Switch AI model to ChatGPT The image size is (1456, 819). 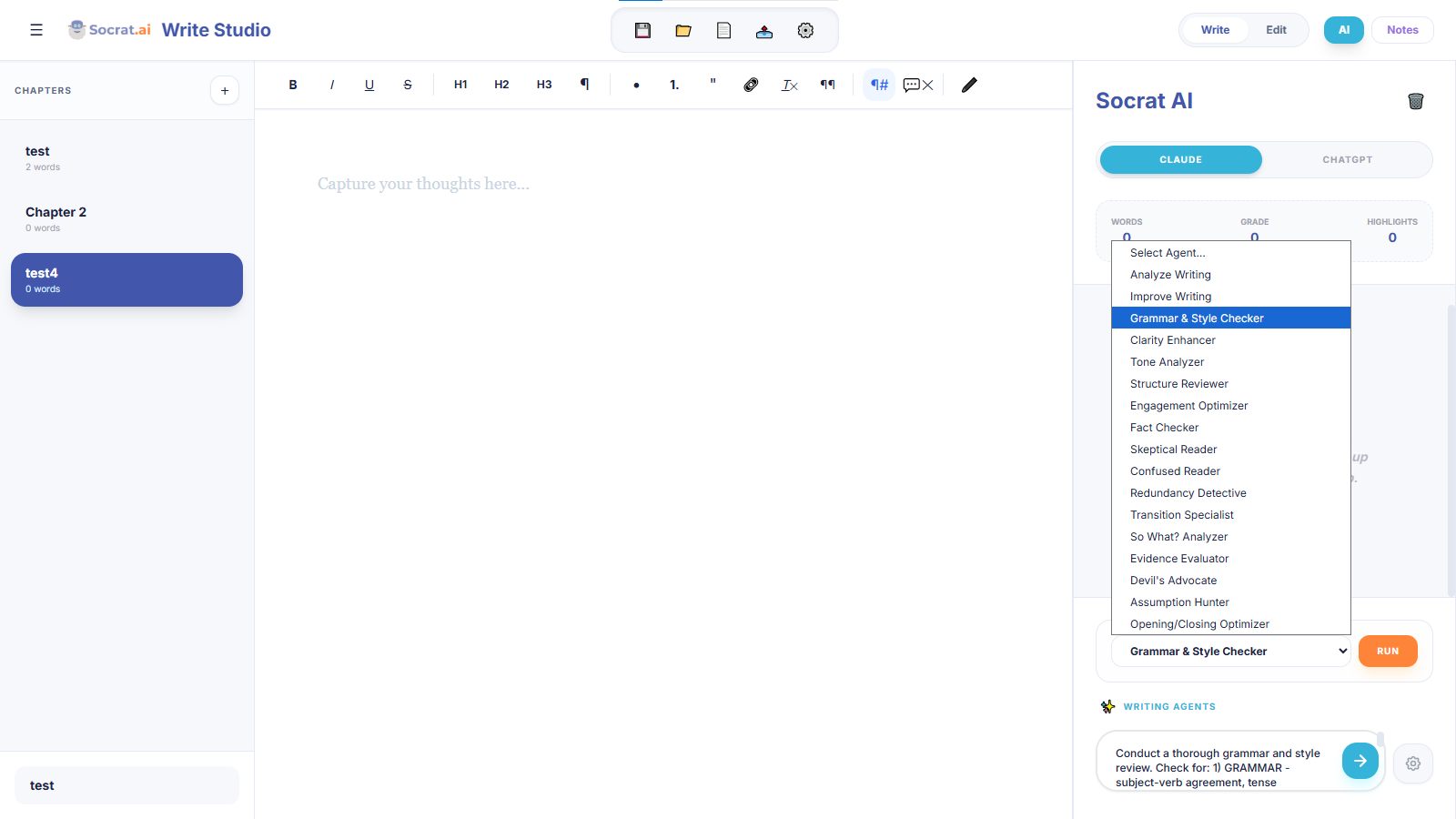(x=1347, y=159)
